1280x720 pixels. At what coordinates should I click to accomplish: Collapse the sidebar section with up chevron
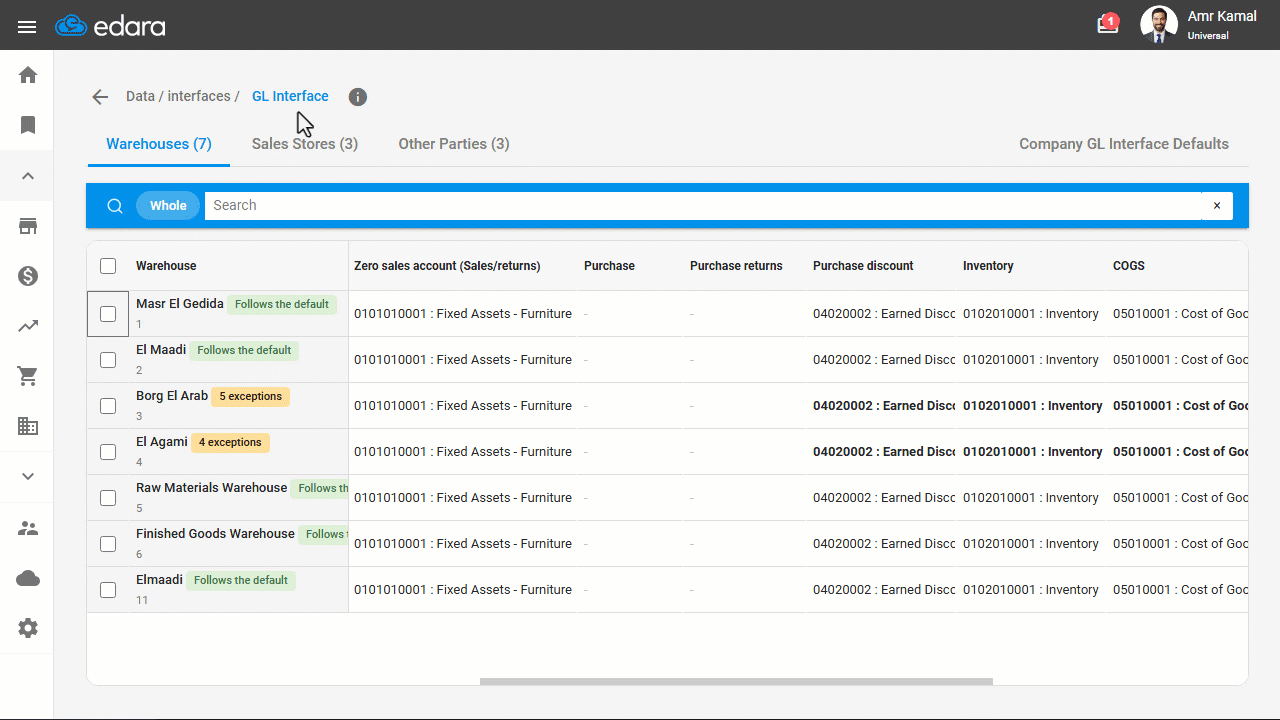point(28,176)
